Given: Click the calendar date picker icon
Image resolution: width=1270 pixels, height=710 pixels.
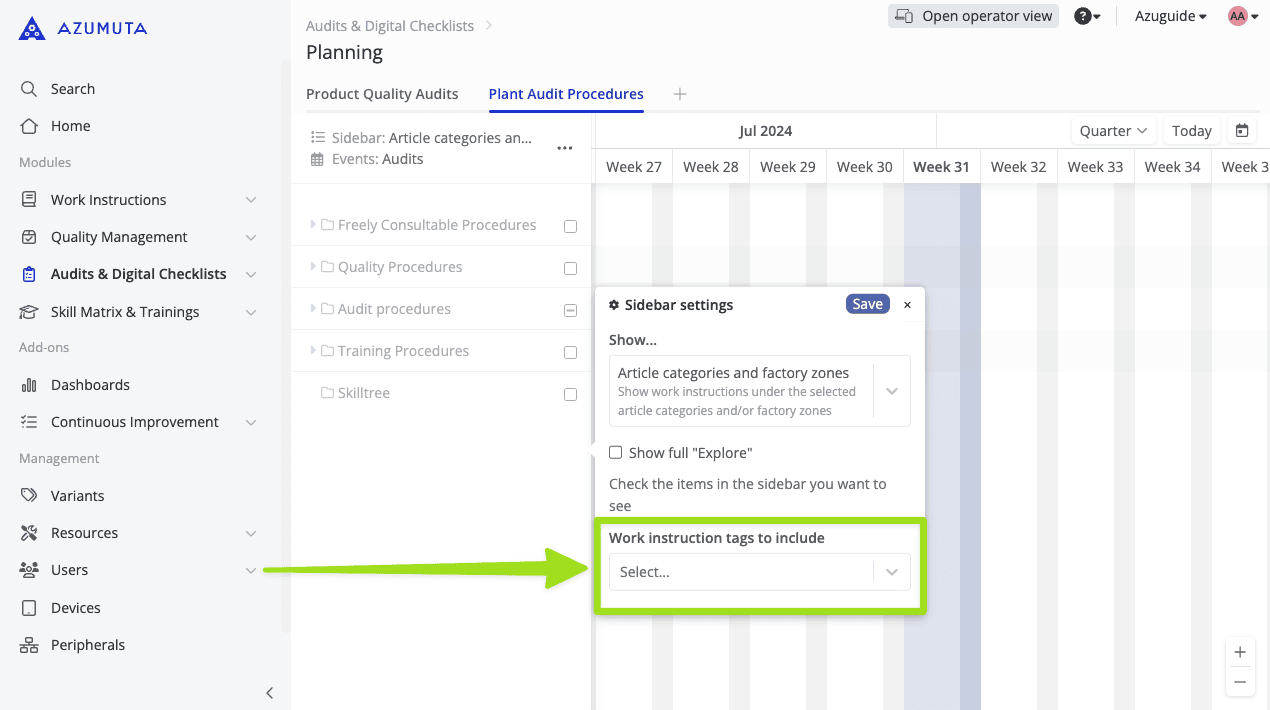Looking at the screenshot, I should tap(1242, 131).
